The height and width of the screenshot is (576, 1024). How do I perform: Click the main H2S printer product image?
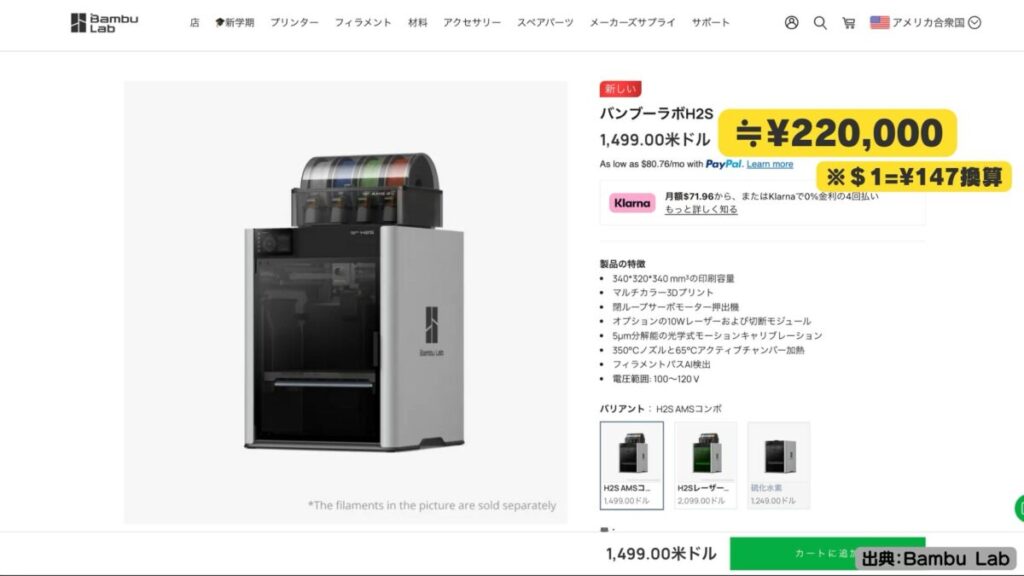coord(345,302)
